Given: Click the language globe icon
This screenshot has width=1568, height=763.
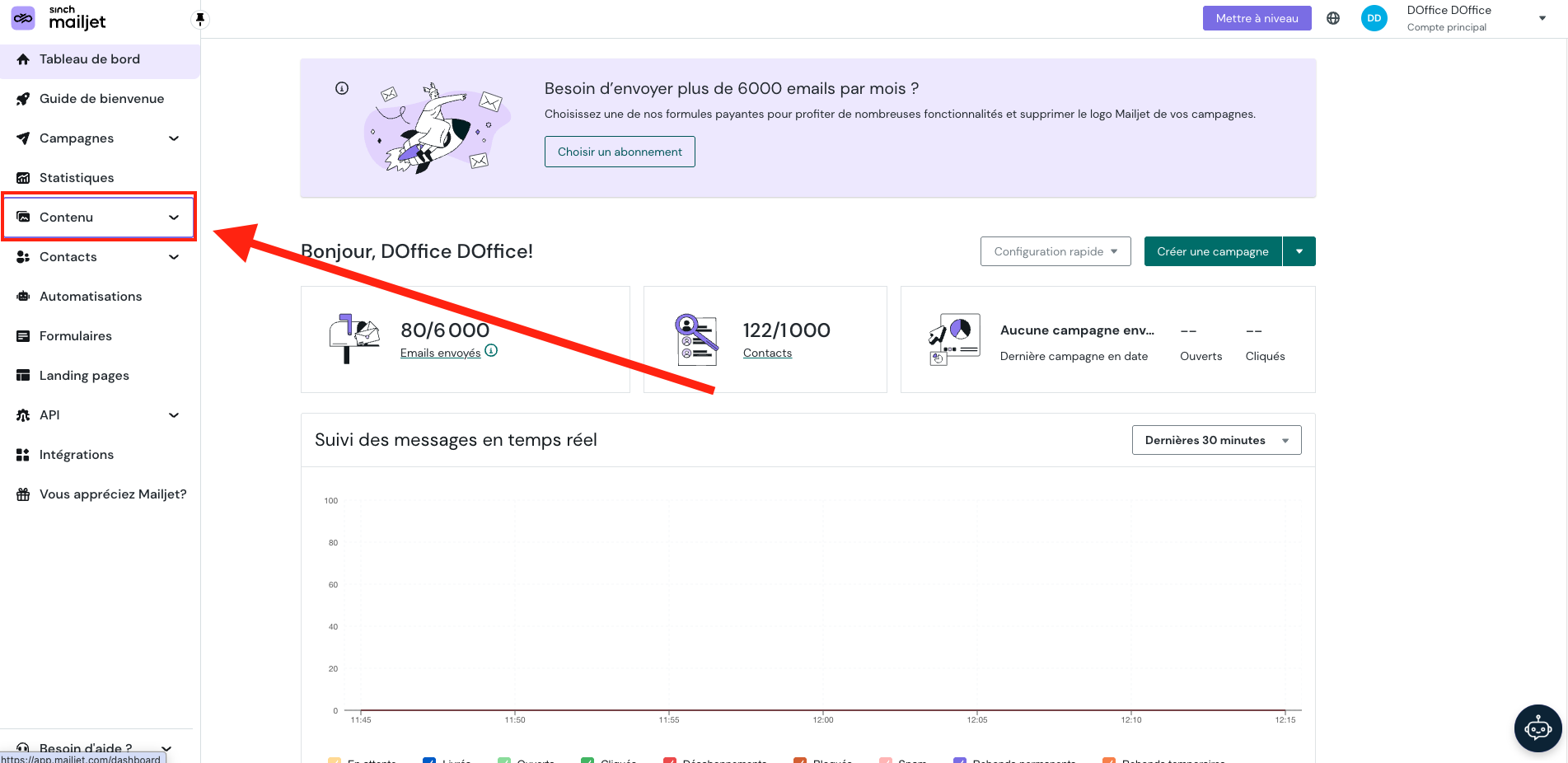Looking at the screenshot, I should pos(1333,17).
